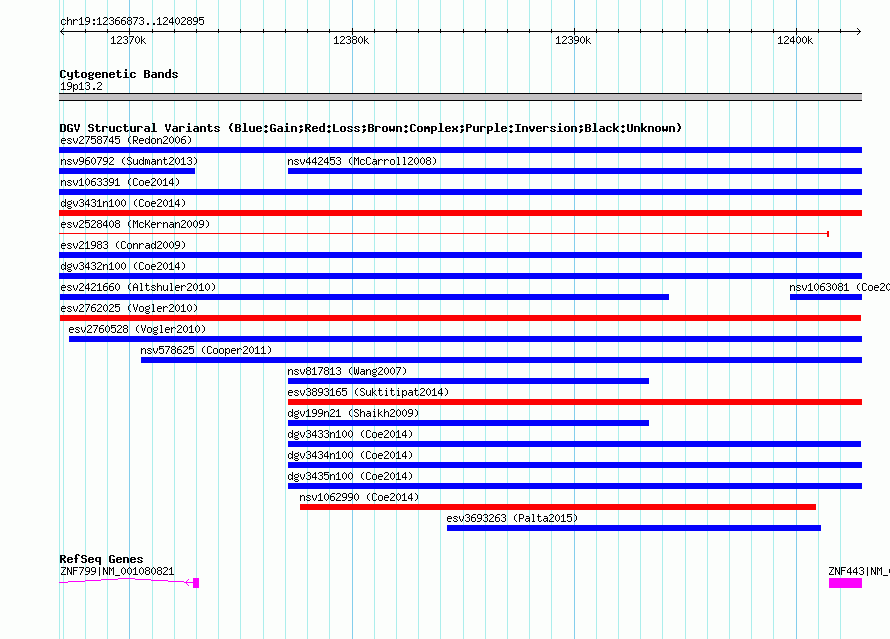This screenshot has width=890, height=639.
Task: Click the 12370k ruler tick label
Action: 128,40
